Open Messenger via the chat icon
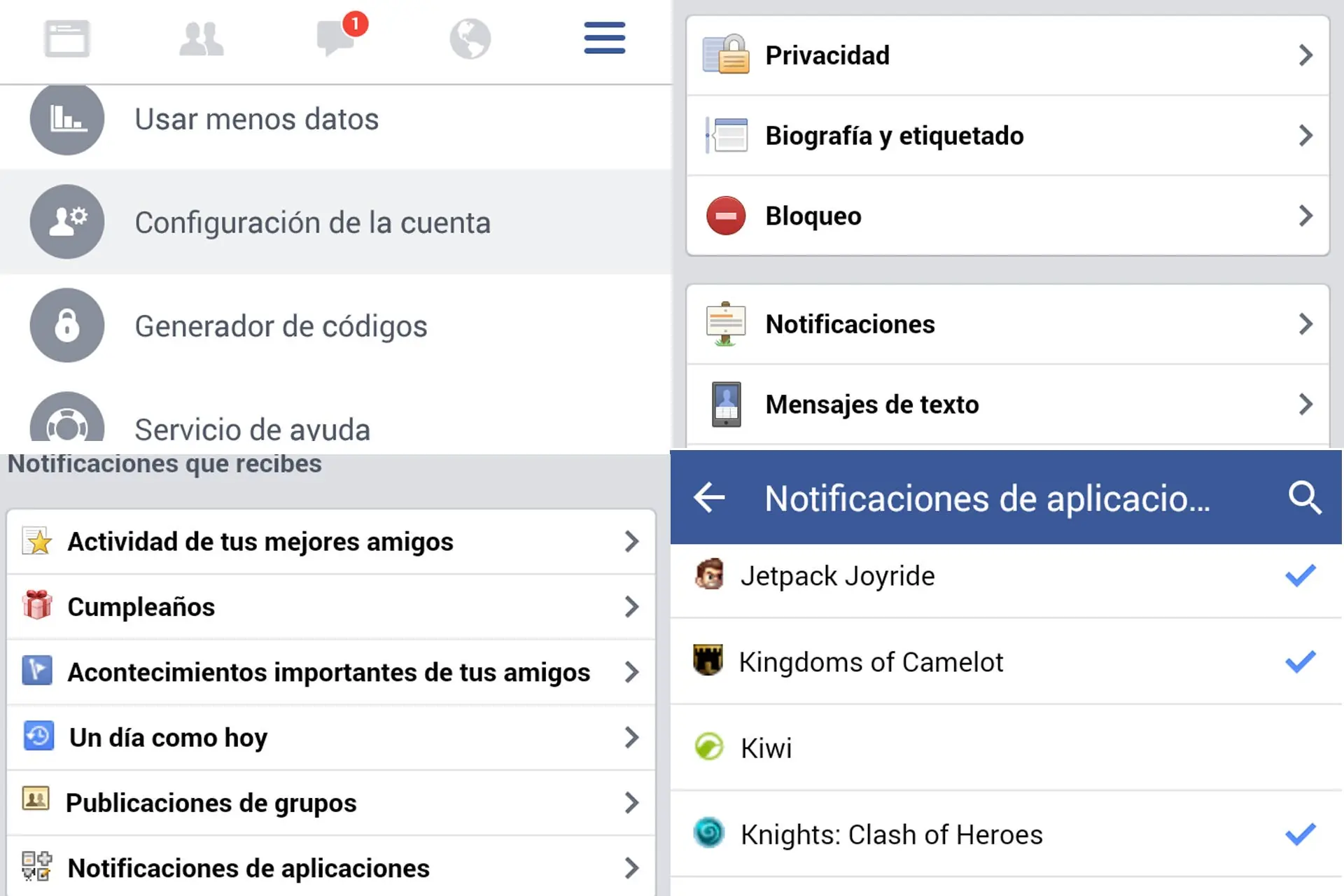 click(335, 39)
